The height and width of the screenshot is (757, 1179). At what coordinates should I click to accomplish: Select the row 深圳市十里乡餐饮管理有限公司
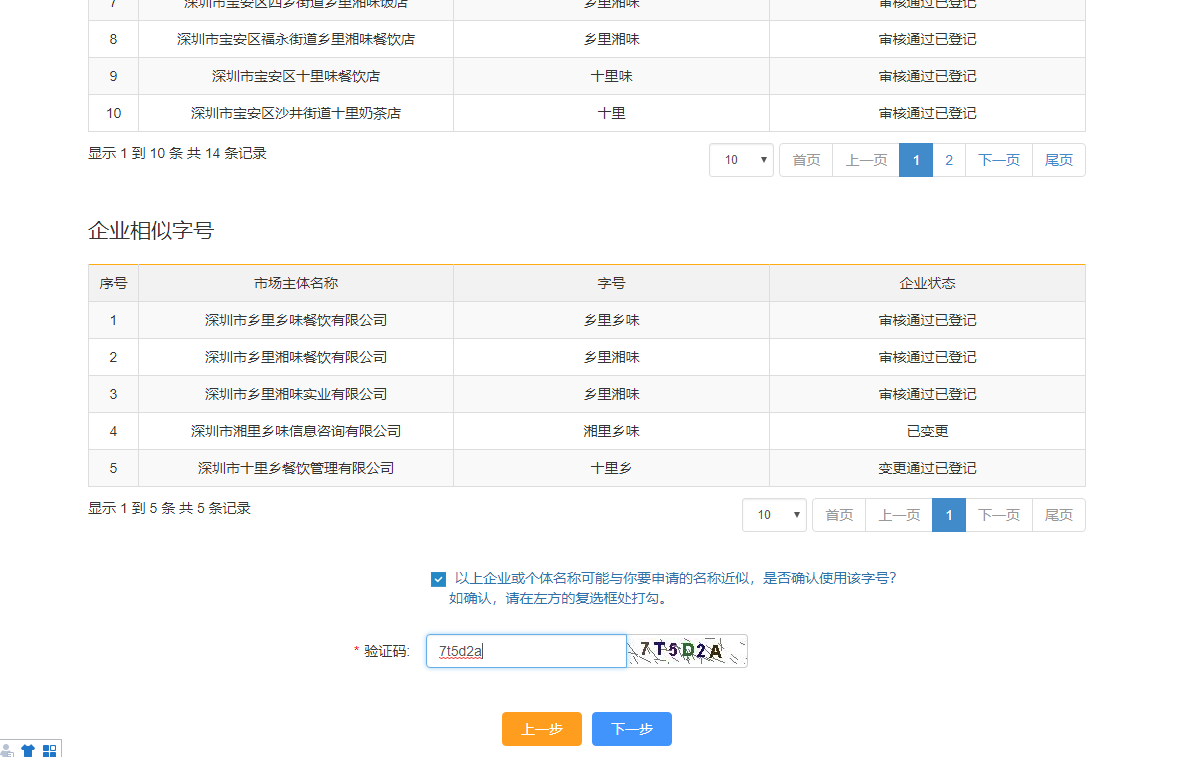(296, 467)
